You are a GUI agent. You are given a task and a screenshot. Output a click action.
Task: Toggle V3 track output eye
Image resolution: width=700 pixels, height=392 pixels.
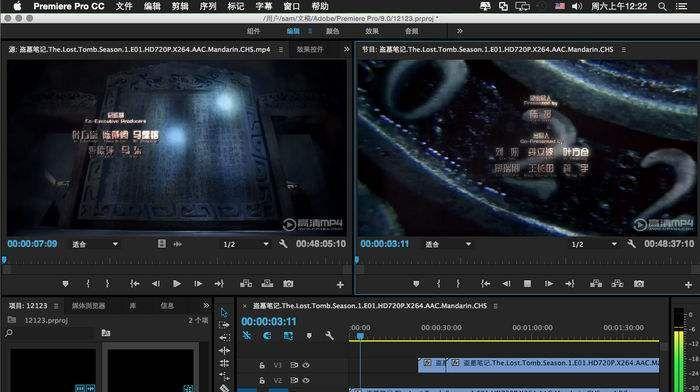tap(306, 365)
